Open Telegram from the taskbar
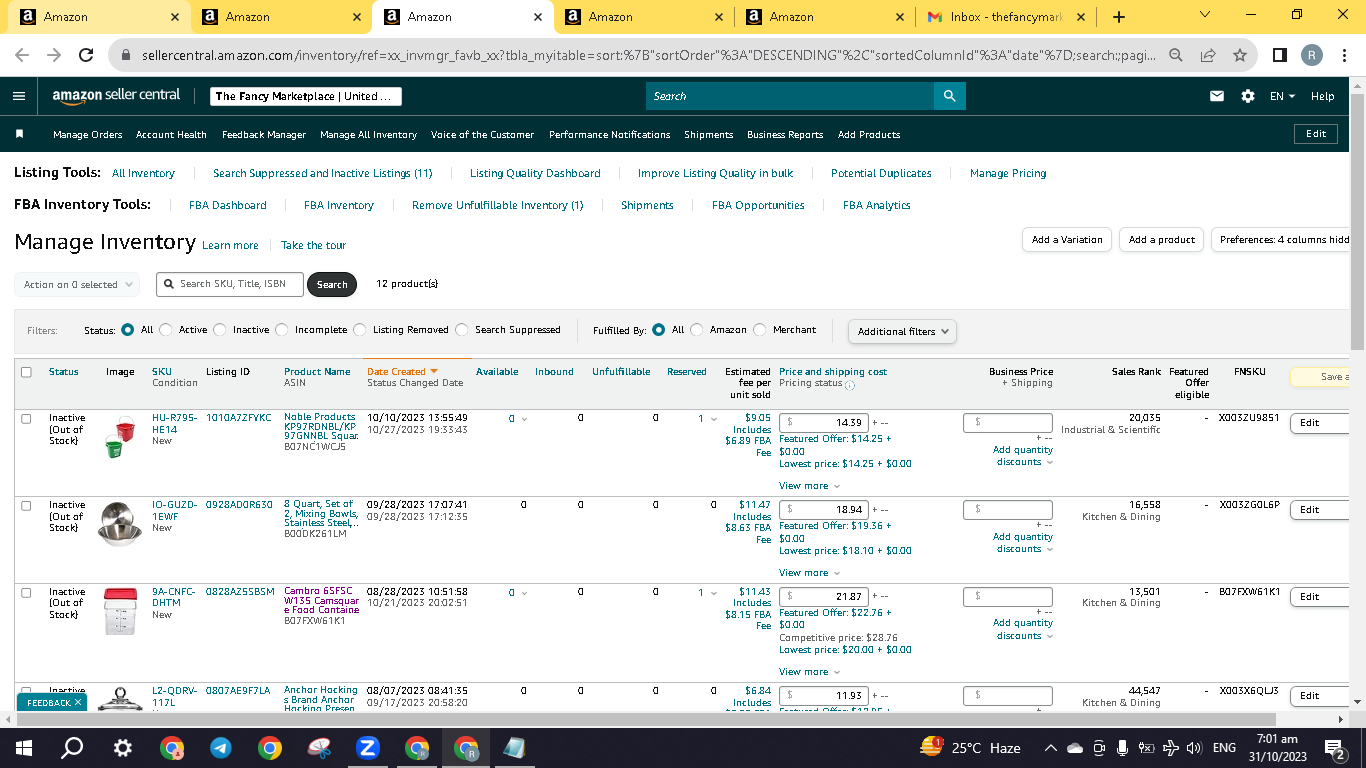The image size is (1366, 768). pos(220,747)
